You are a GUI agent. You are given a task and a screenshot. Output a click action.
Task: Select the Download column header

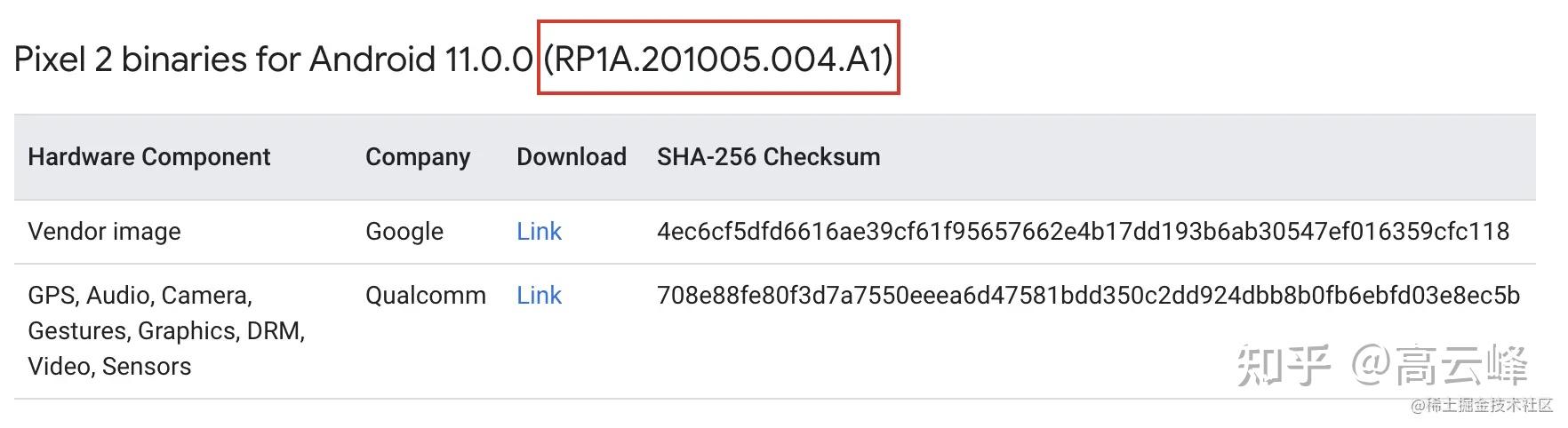click(x=572, y=157)
